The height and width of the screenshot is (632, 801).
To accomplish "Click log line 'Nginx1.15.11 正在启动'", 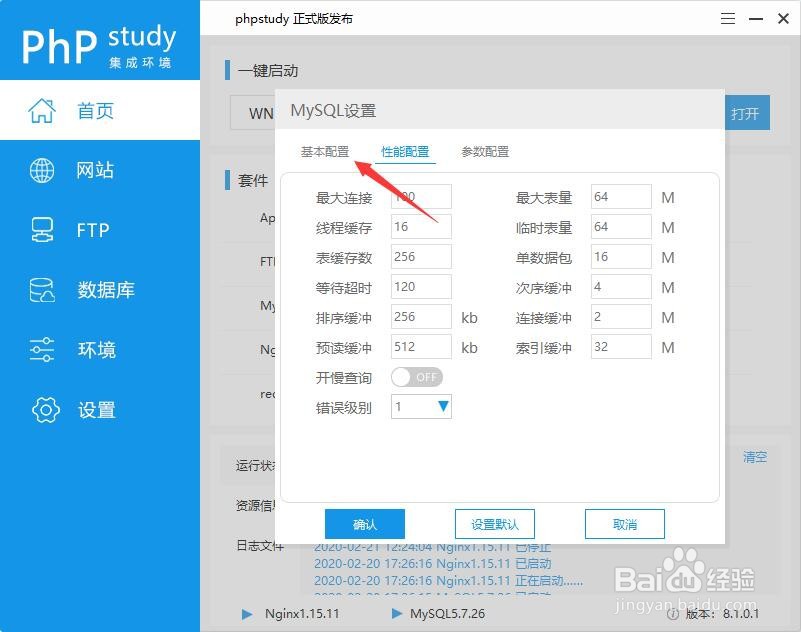I will (x=449, y=580).
